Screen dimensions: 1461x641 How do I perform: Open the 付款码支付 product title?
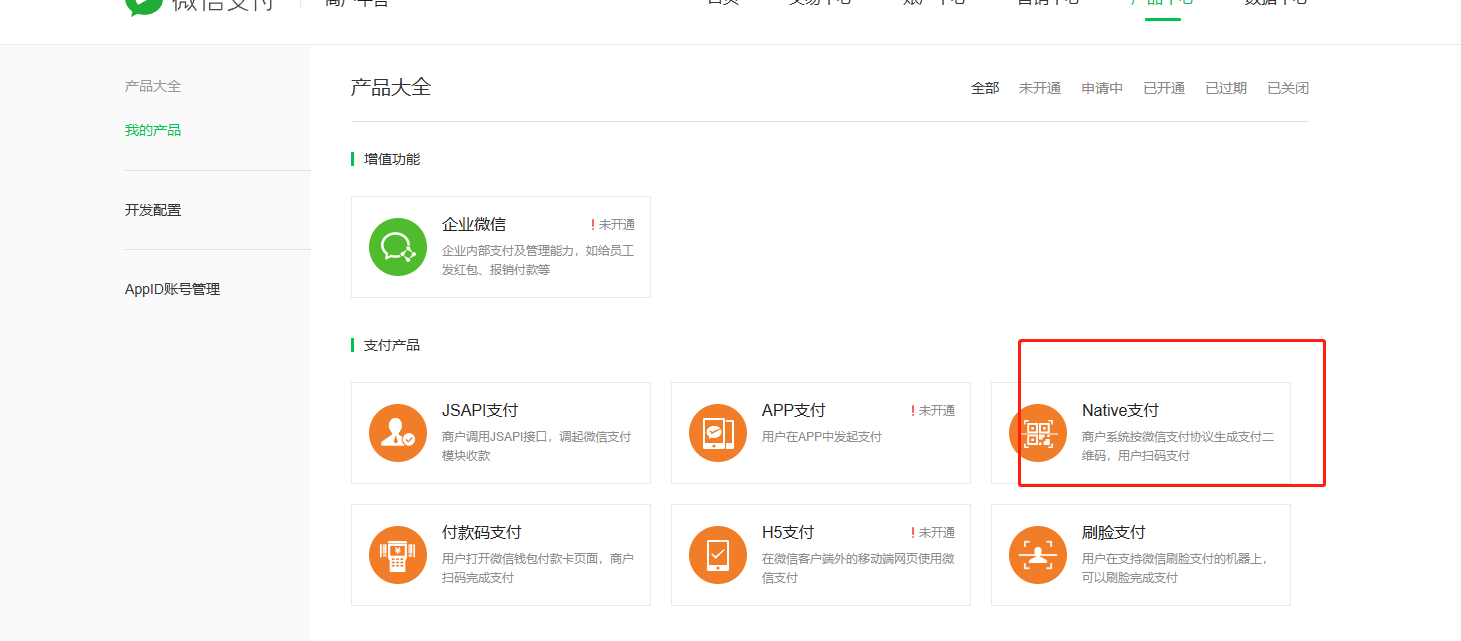tap(482, 532)
